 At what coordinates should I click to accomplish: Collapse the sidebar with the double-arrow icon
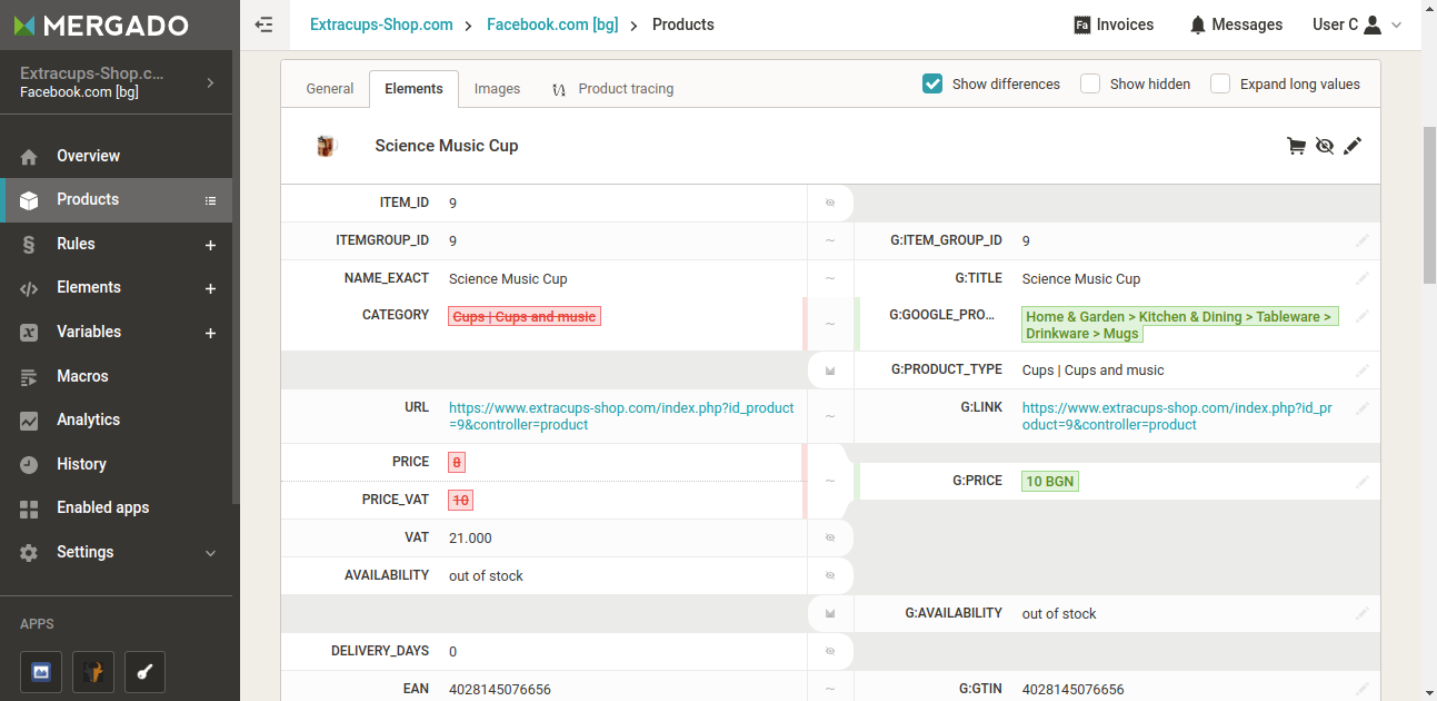[263, 24]
